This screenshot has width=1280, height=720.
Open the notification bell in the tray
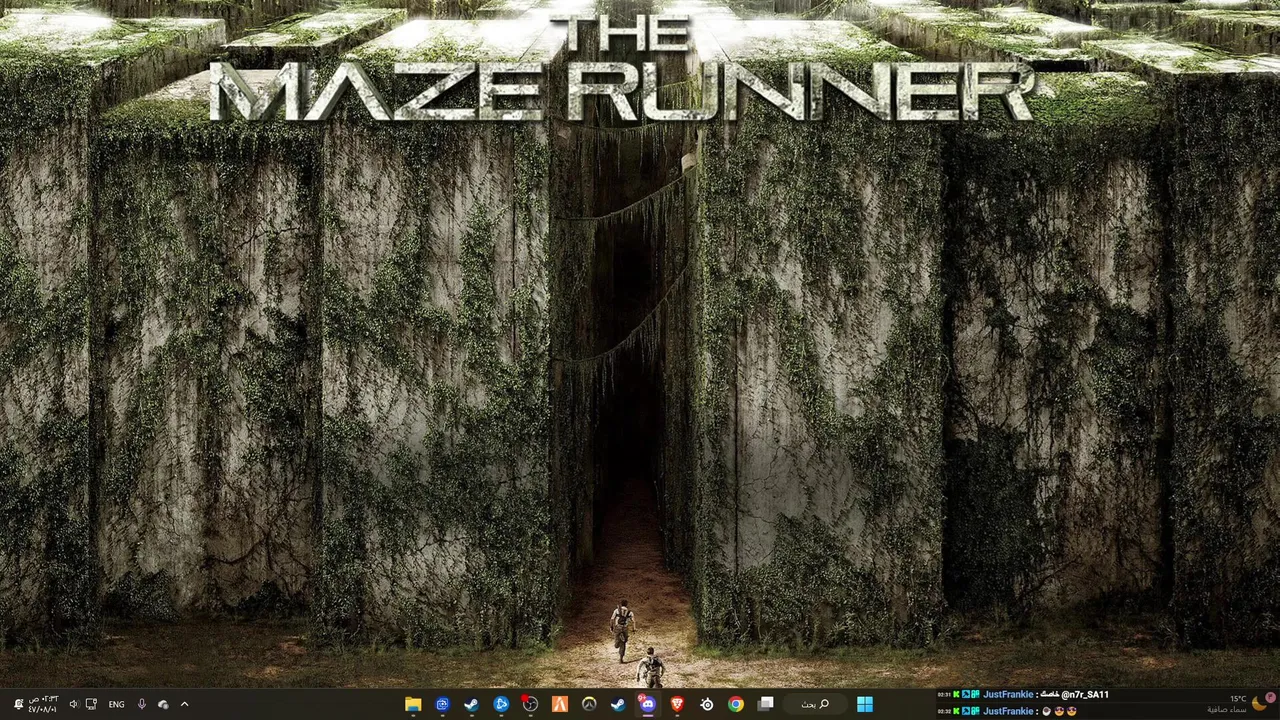[18, 704]
